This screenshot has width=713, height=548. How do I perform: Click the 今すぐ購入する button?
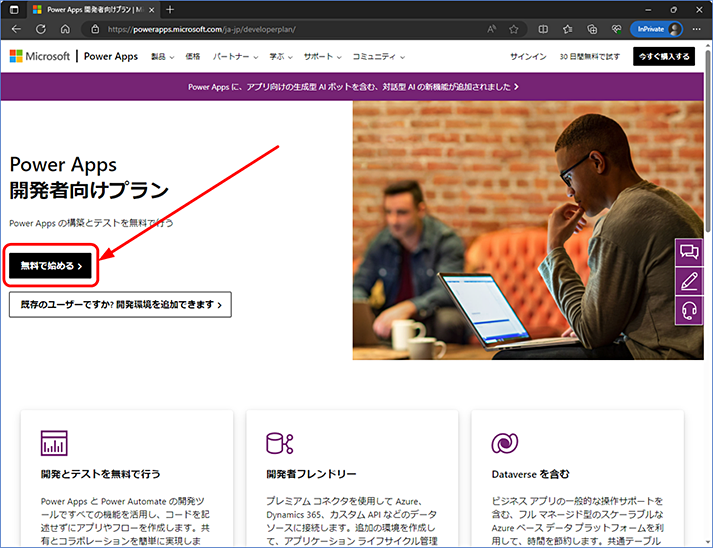tap(664, 56)
